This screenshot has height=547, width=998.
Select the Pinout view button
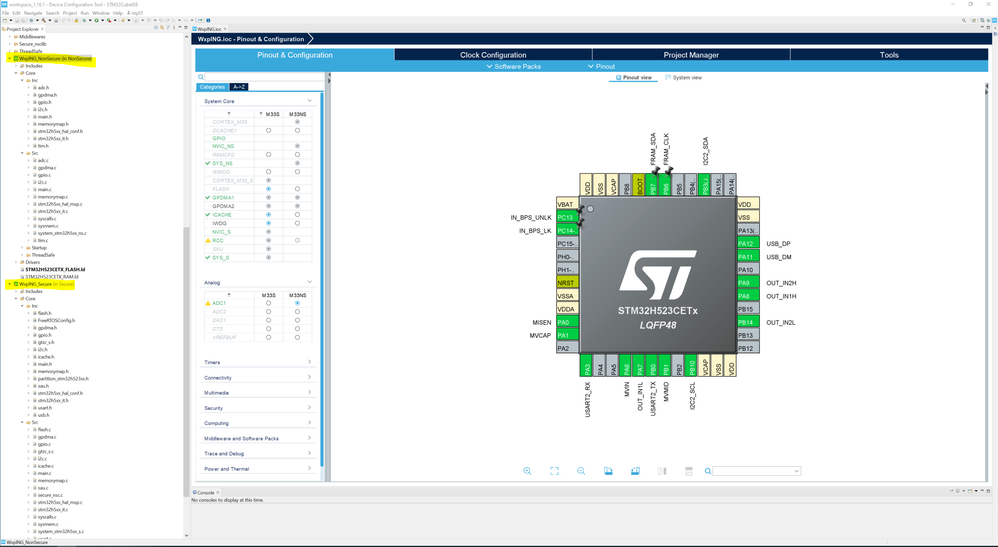pyautogui.click(x=634, y=78)
